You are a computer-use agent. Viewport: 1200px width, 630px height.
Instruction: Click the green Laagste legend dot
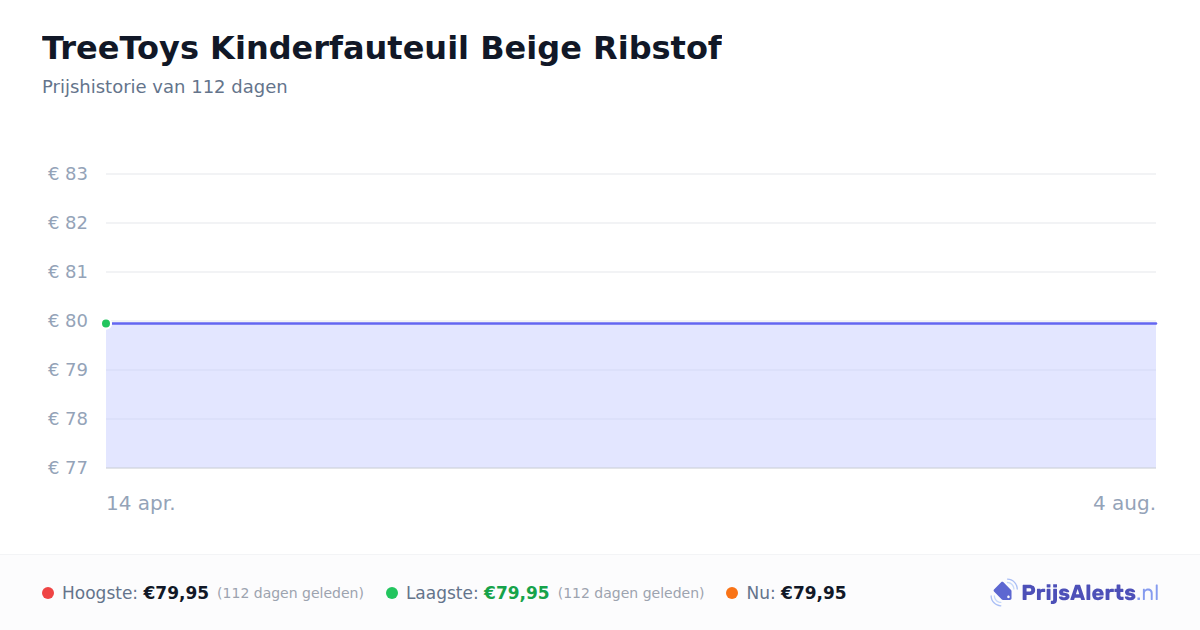coord(392,593)
